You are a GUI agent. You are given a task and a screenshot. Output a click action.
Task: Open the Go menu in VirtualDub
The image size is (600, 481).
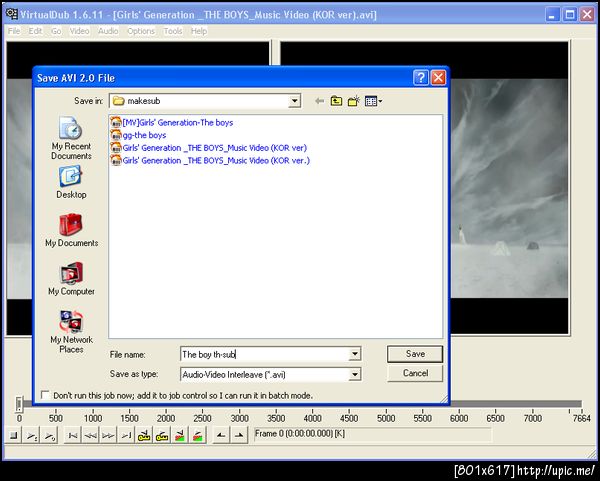coord(56,31)
